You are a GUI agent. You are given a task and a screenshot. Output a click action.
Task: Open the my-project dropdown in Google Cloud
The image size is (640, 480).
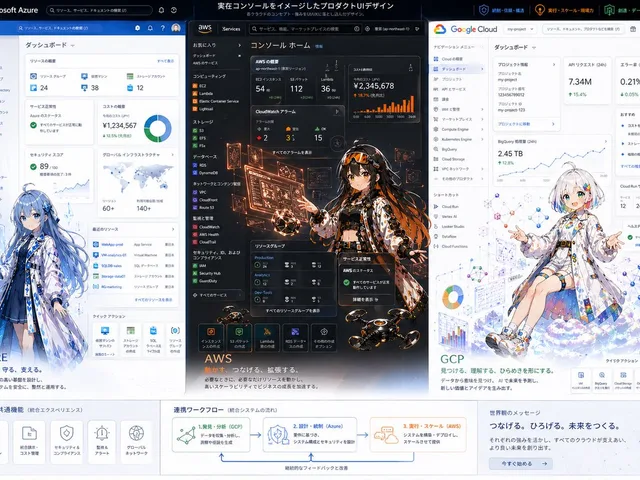(520, 29)
